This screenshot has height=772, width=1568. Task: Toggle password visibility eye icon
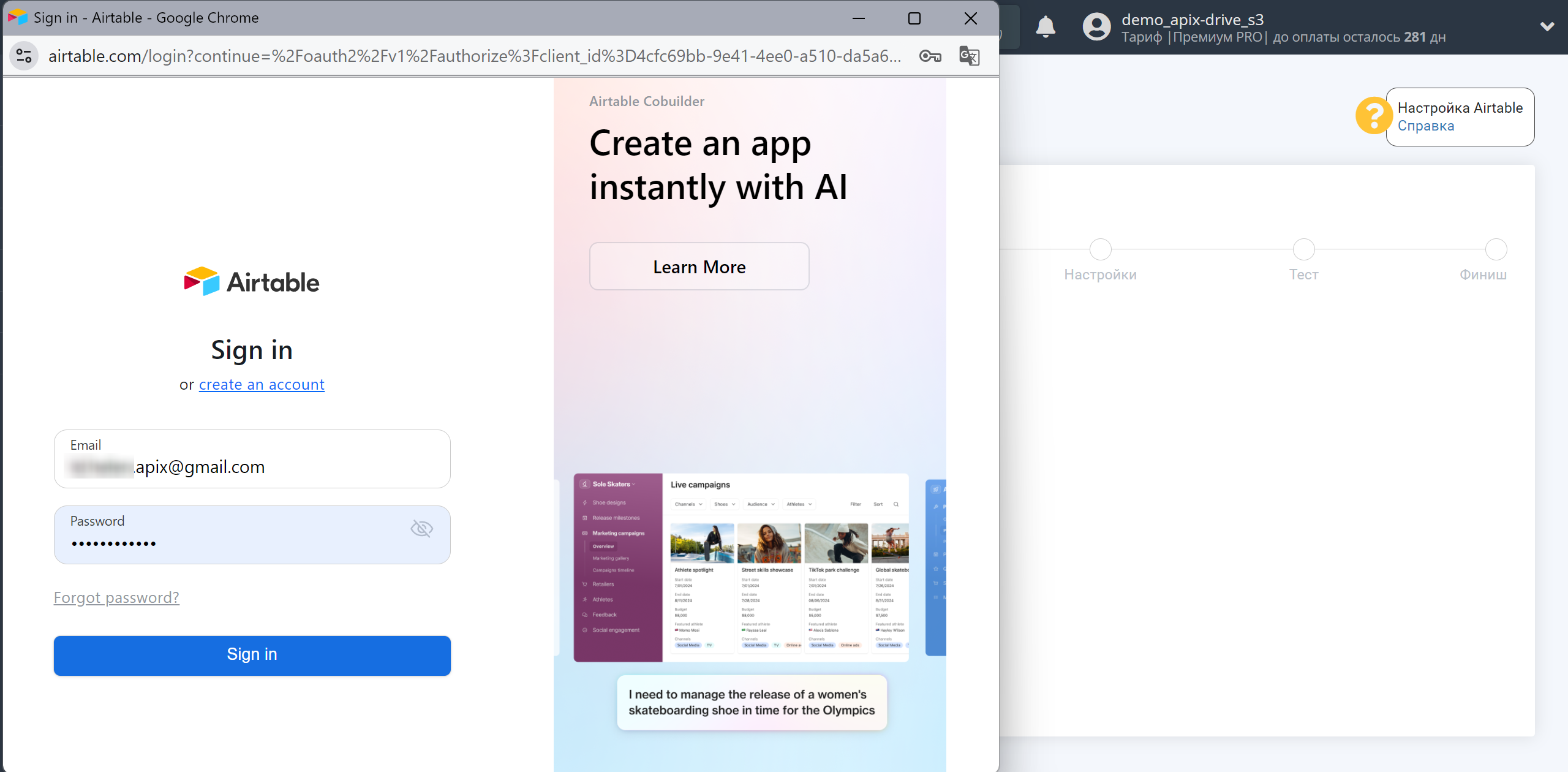click(x=421, y=528)
